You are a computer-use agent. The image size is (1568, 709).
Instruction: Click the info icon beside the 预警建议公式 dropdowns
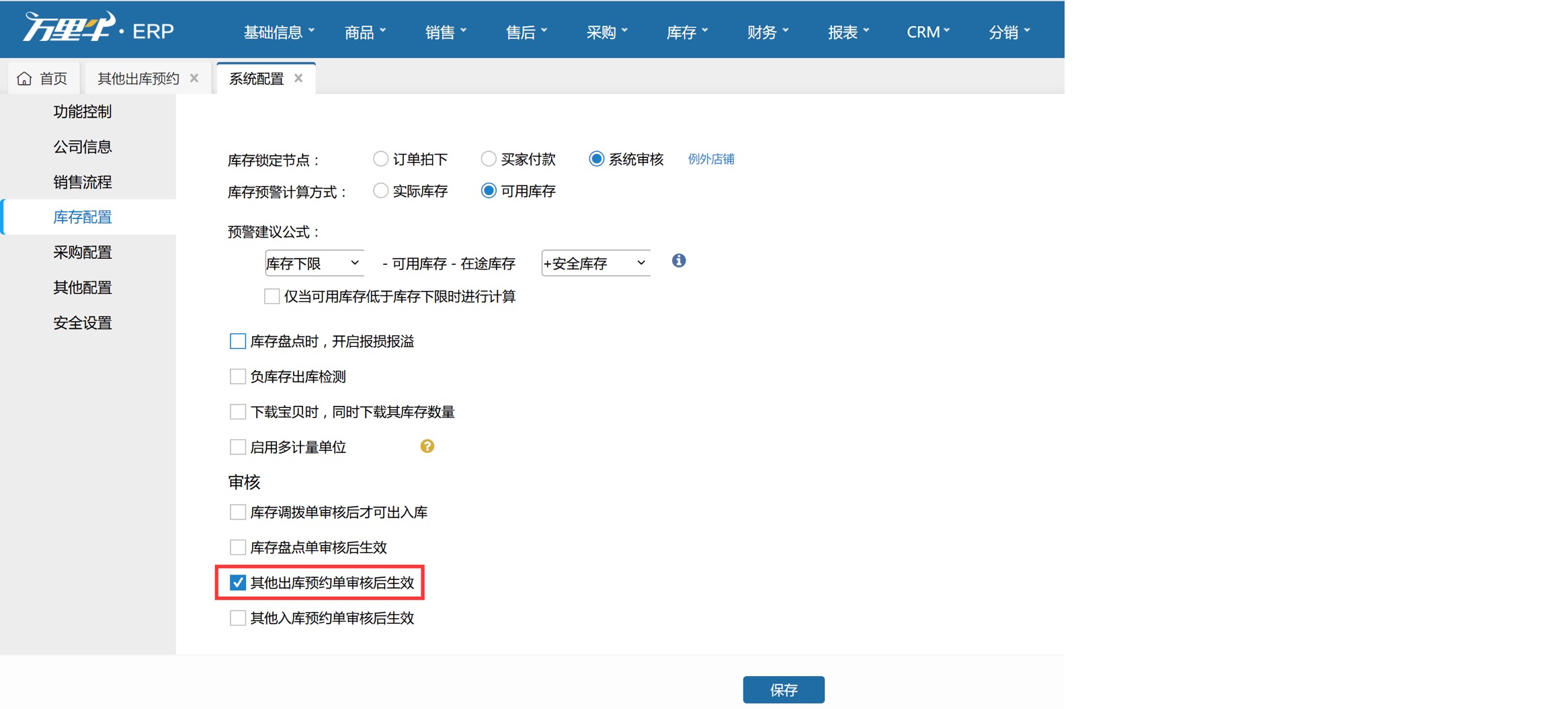pos(679,261)
